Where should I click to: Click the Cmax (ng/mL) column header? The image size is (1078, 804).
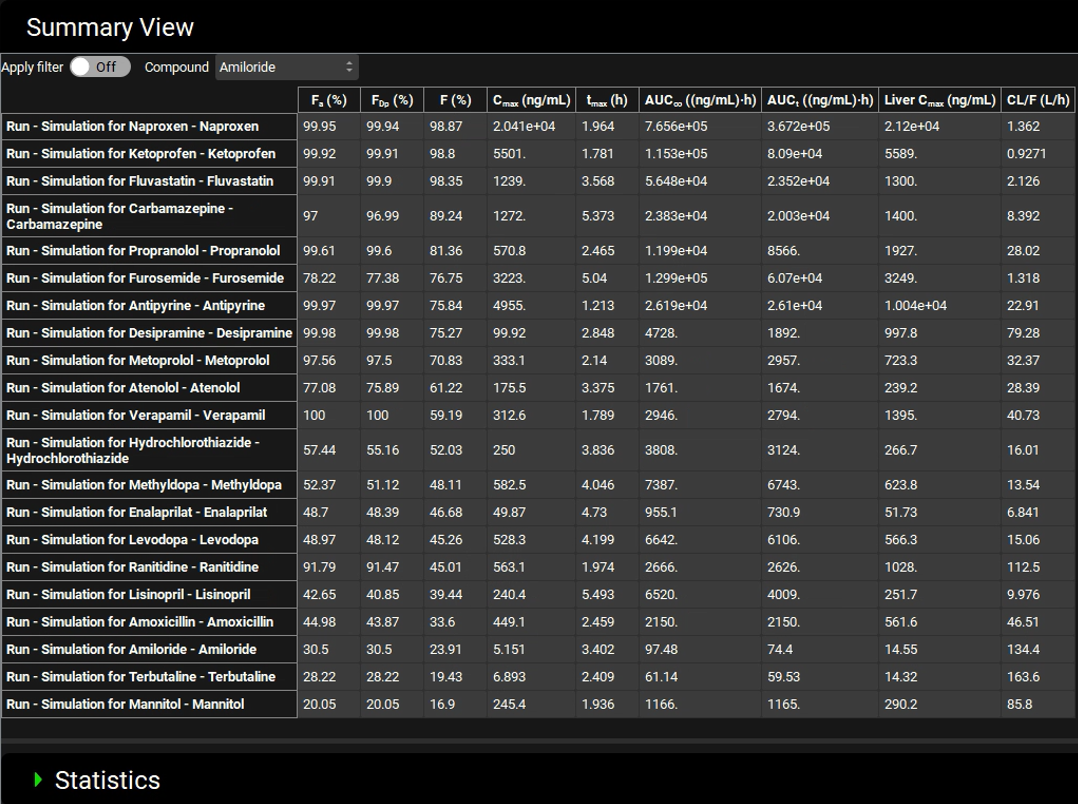coord(531,100)
